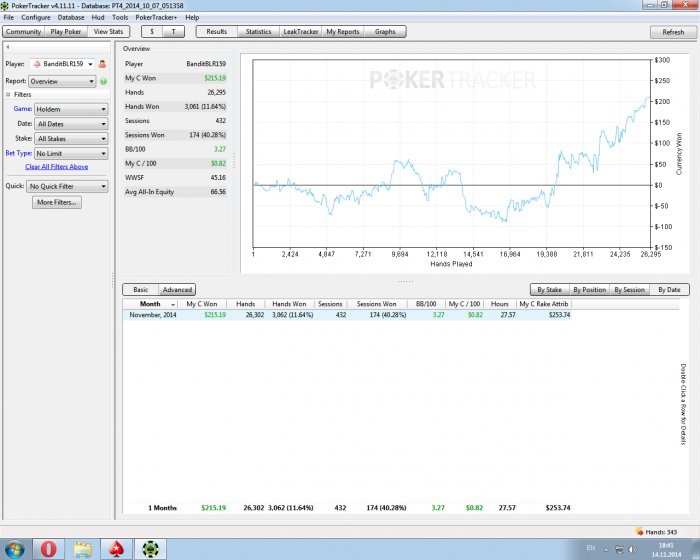Sort by the Month column header
Viewport: 700px width, 560px height.
(150, 304)
